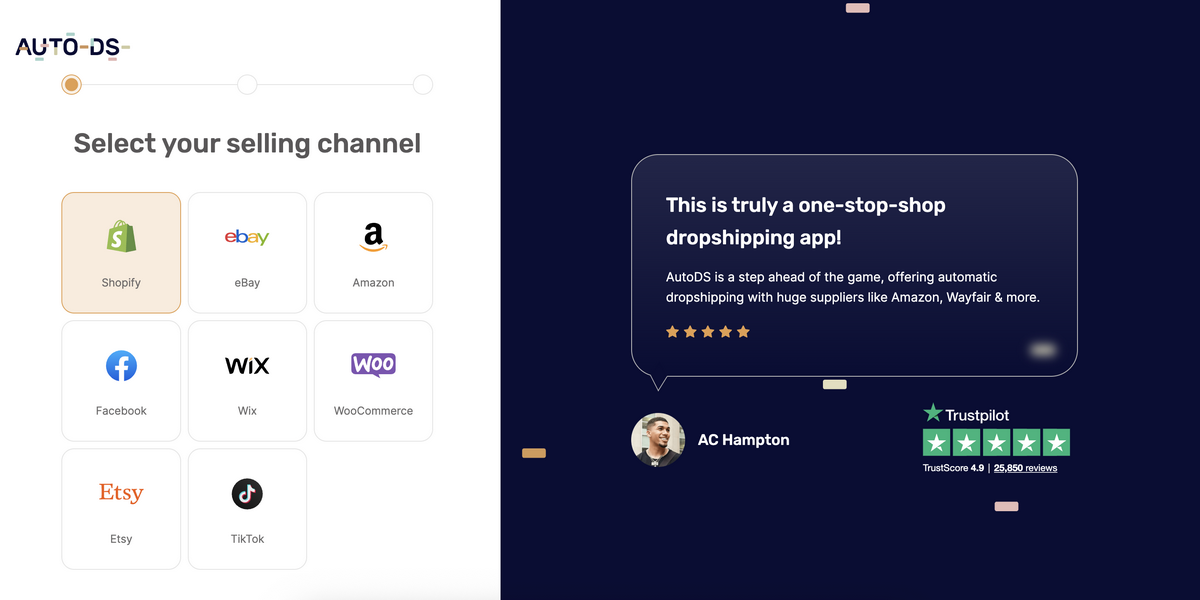The height and width of the screenshot is (600, 1200).
Task: Go to the third progress step
Action: 423,85
